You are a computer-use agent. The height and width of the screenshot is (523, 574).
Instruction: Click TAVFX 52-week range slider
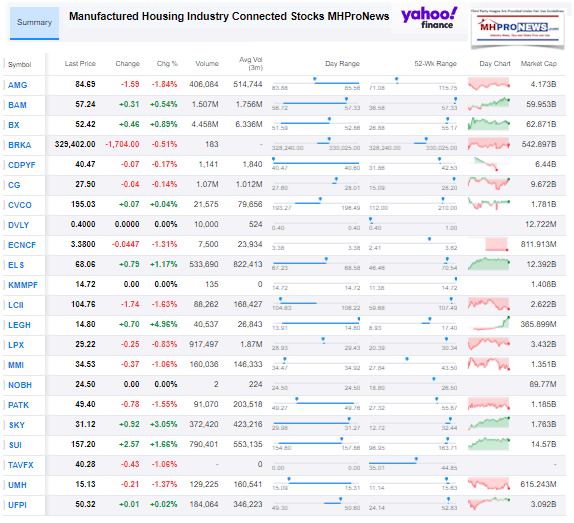pos(413,463)
